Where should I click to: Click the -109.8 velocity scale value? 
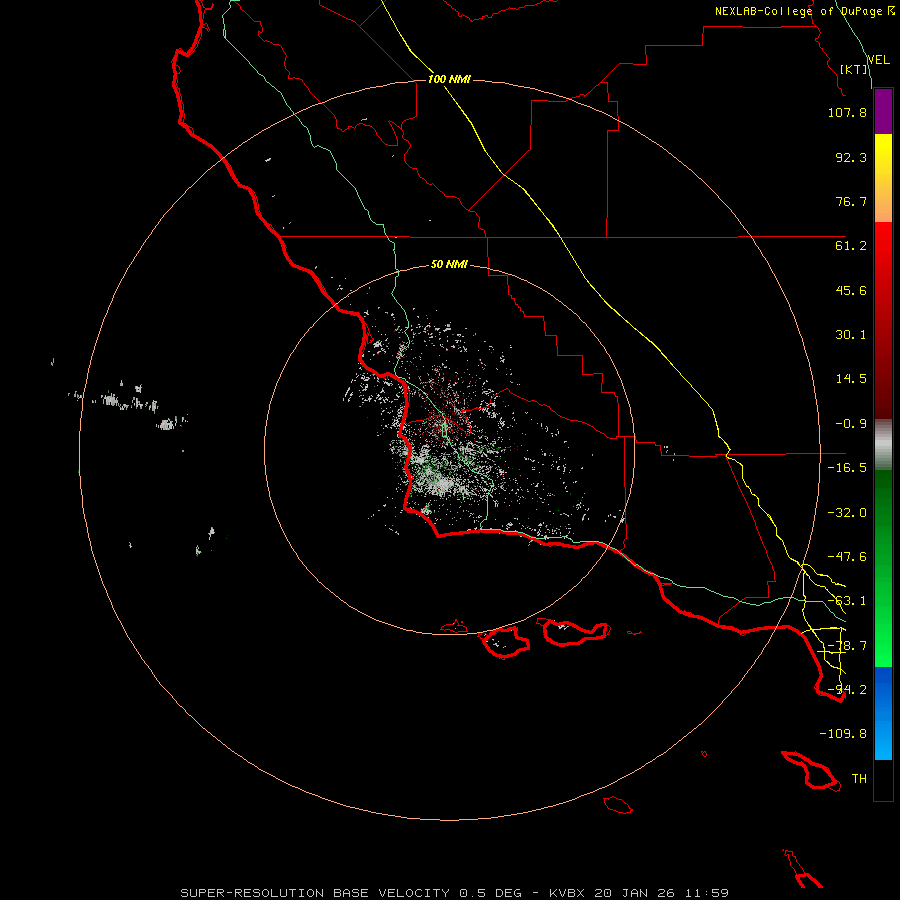pos(843,734)
